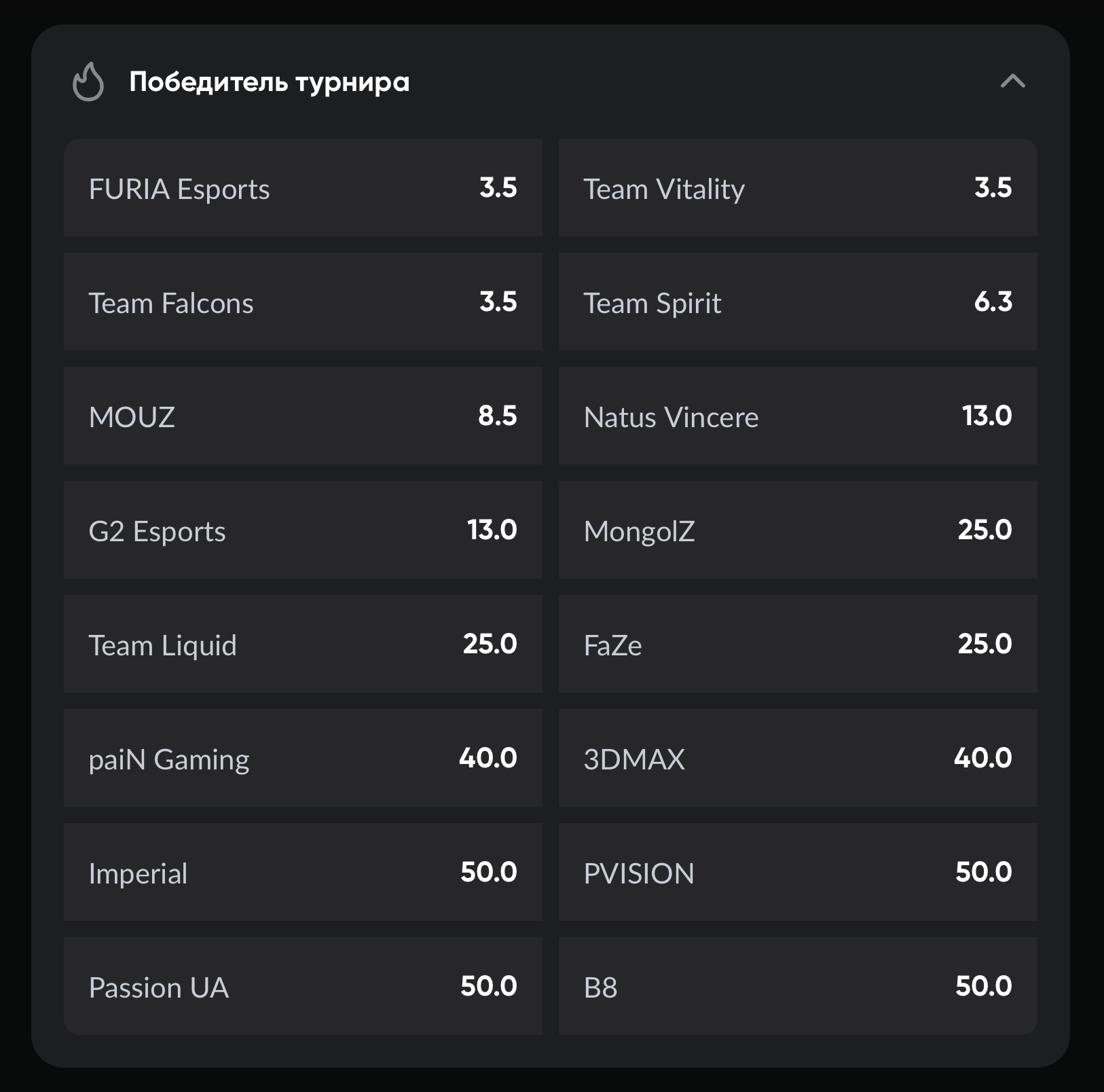Pick Passion UA at 50.0
Screen dimensions: 1104x1092
[303, 987]
